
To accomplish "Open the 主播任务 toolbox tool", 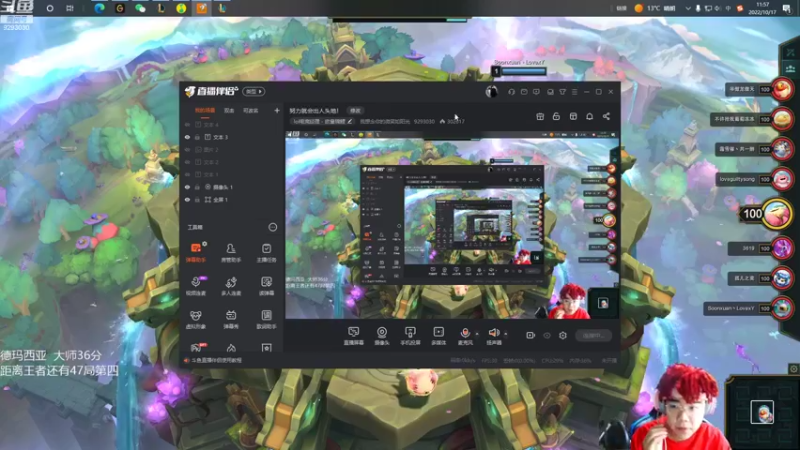I will coord(266,253).
